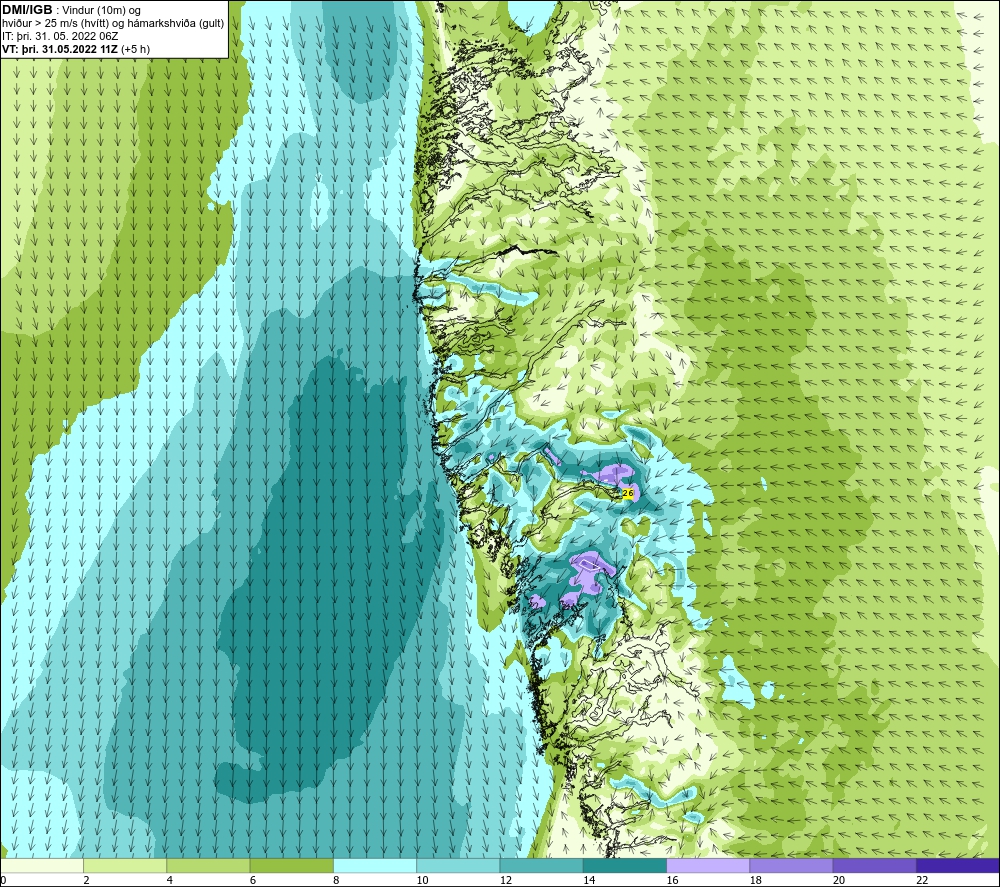The width and height of the screenshot is (1000, 887).
Task: Click the '(+5 h)' forecast offset text
Action: coord(135,49)
